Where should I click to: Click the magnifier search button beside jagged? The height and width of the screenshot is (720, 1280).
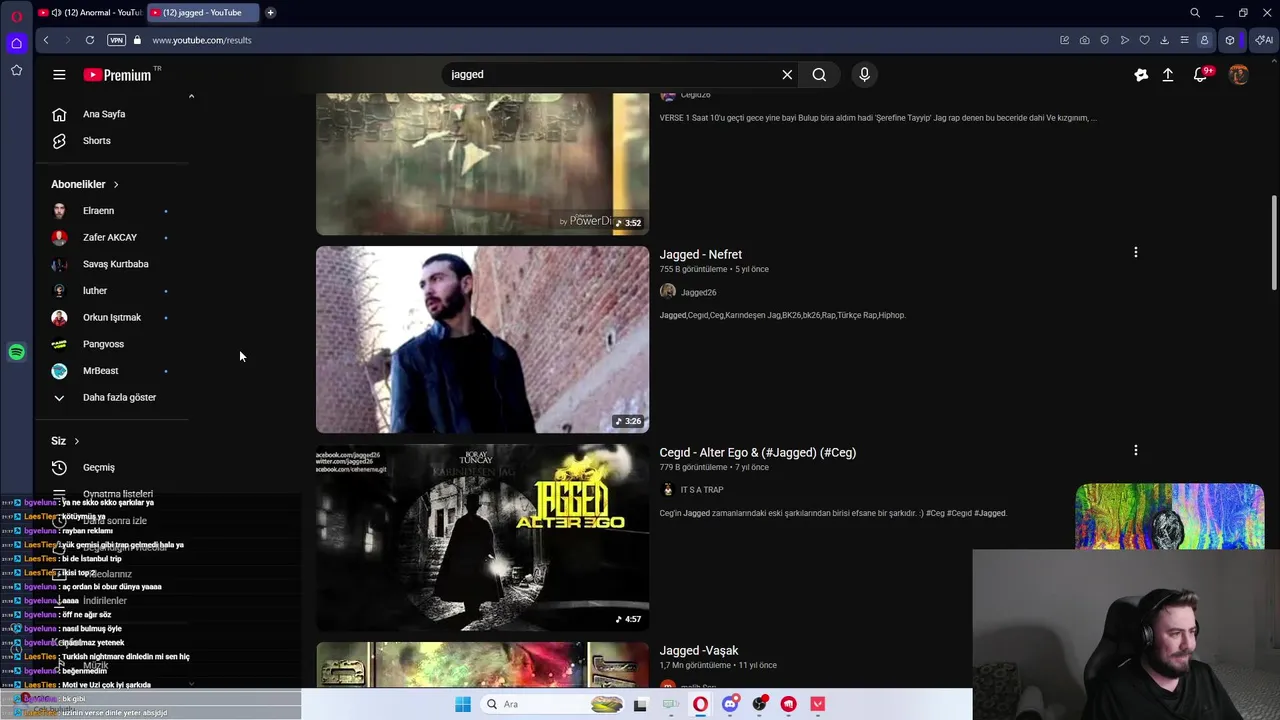click(x=819, y=75)
